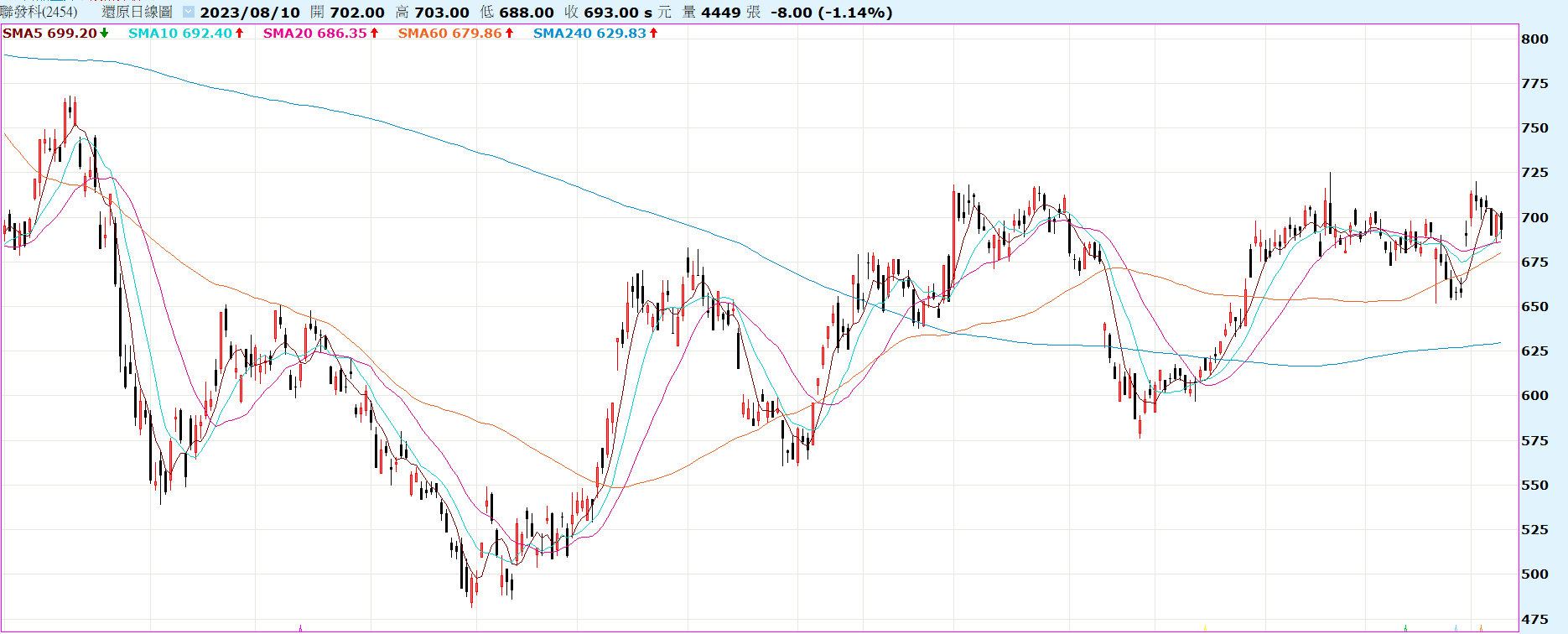Click the volume 4449 value in header
The height and width of the screenshot is (634, 1568).
tap(720, 13)
